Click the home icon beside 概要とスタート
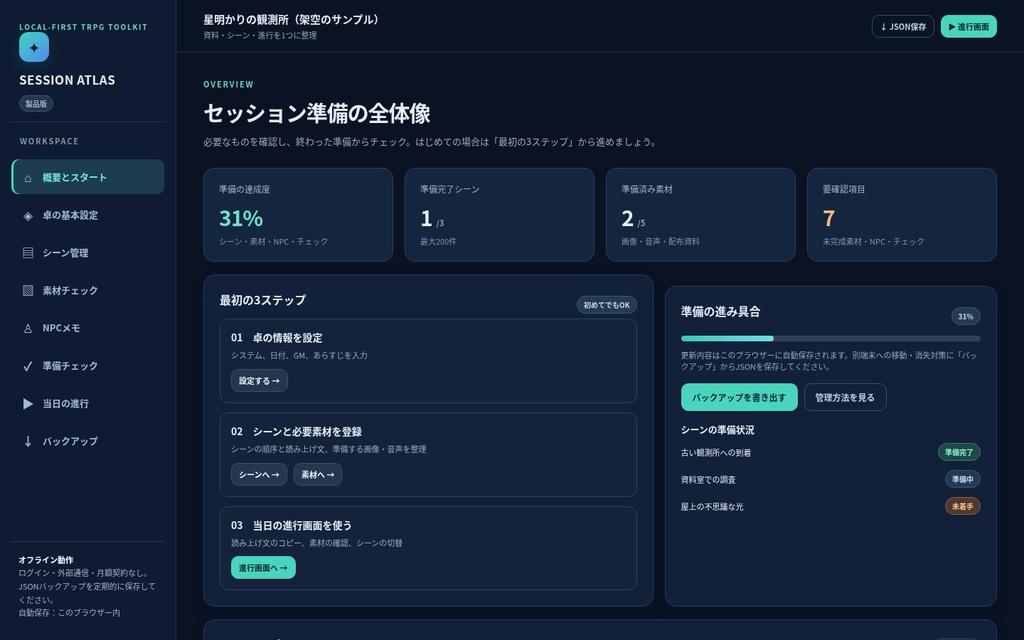 (28, 178)
